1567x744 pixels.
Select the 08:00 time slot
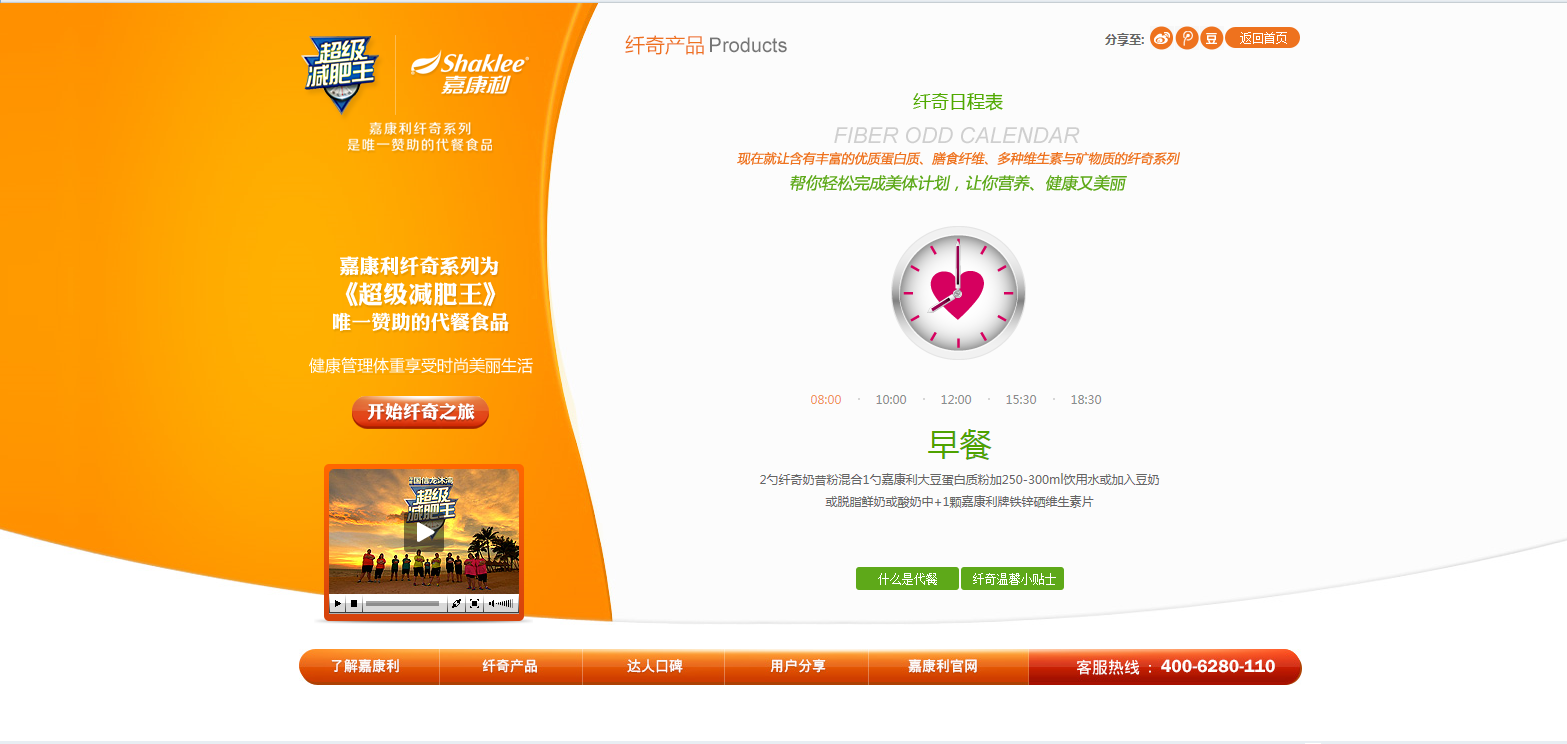(x=826, y=400)
